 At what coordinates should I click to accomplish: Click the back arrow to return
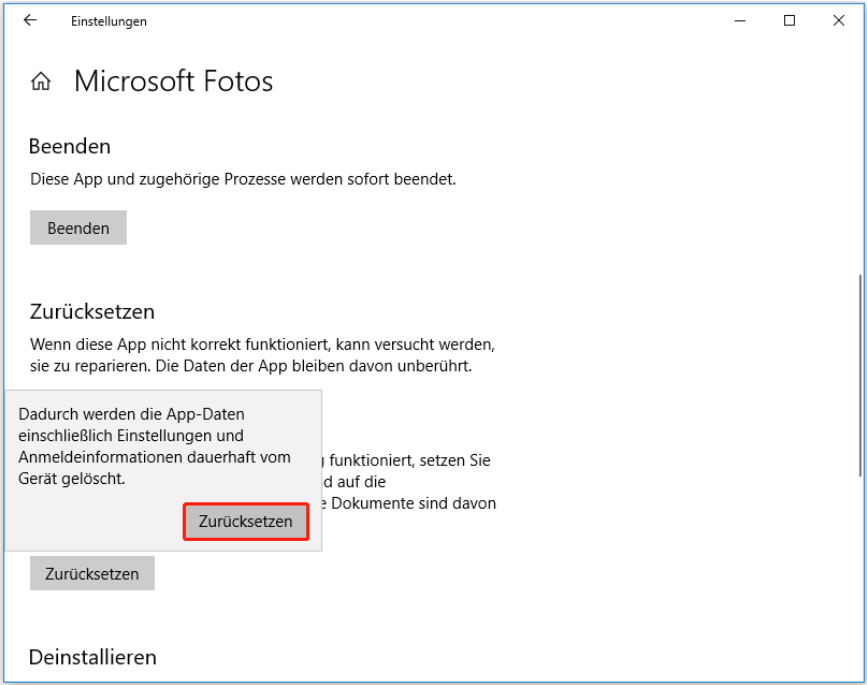29,20
